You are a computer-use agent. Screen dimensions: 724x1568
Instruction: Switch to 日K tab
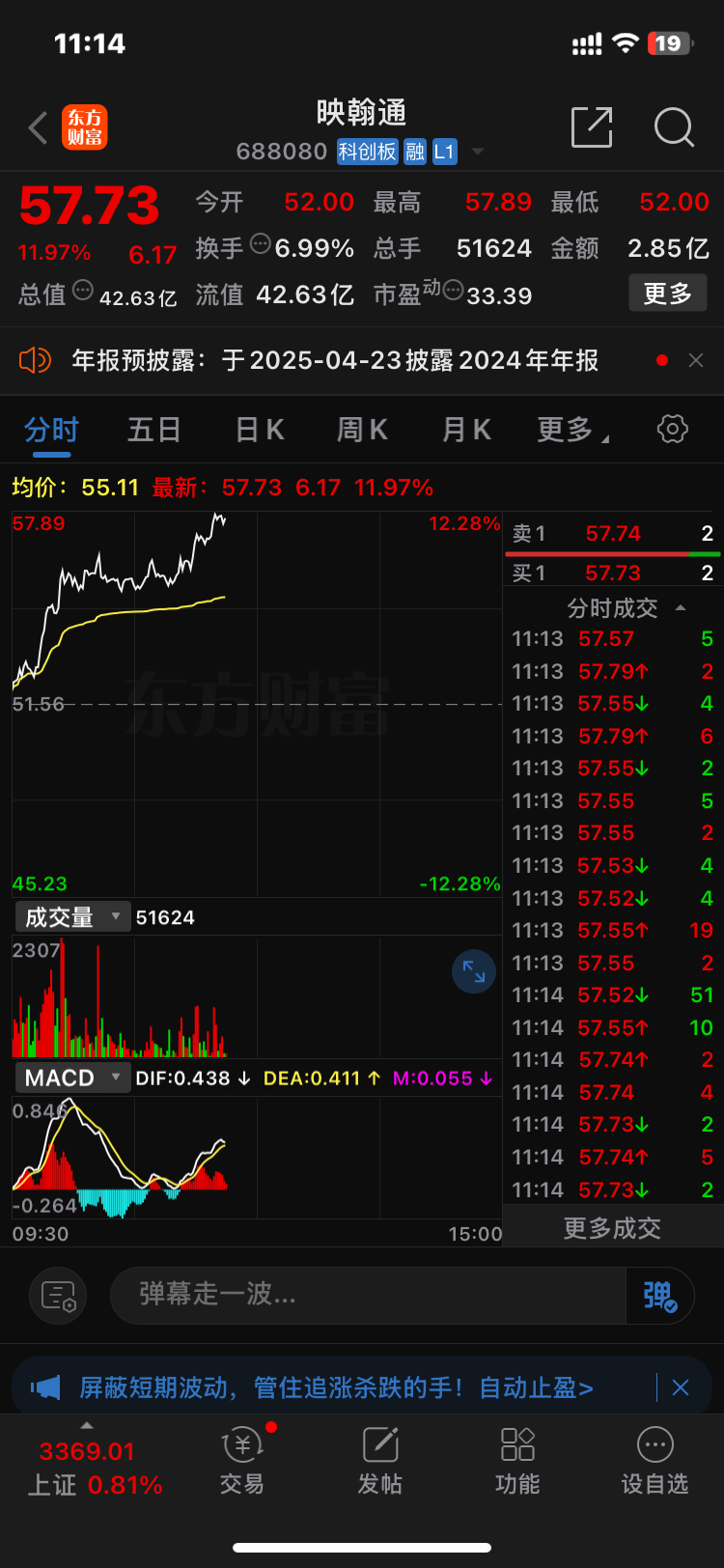260,430
